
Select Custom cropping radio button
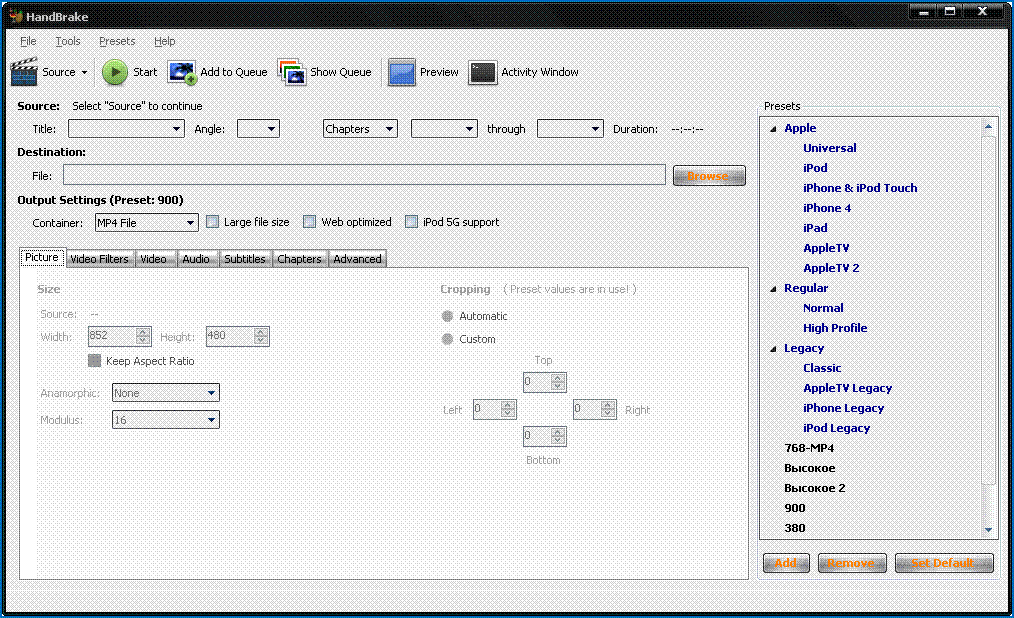(447, 339)
